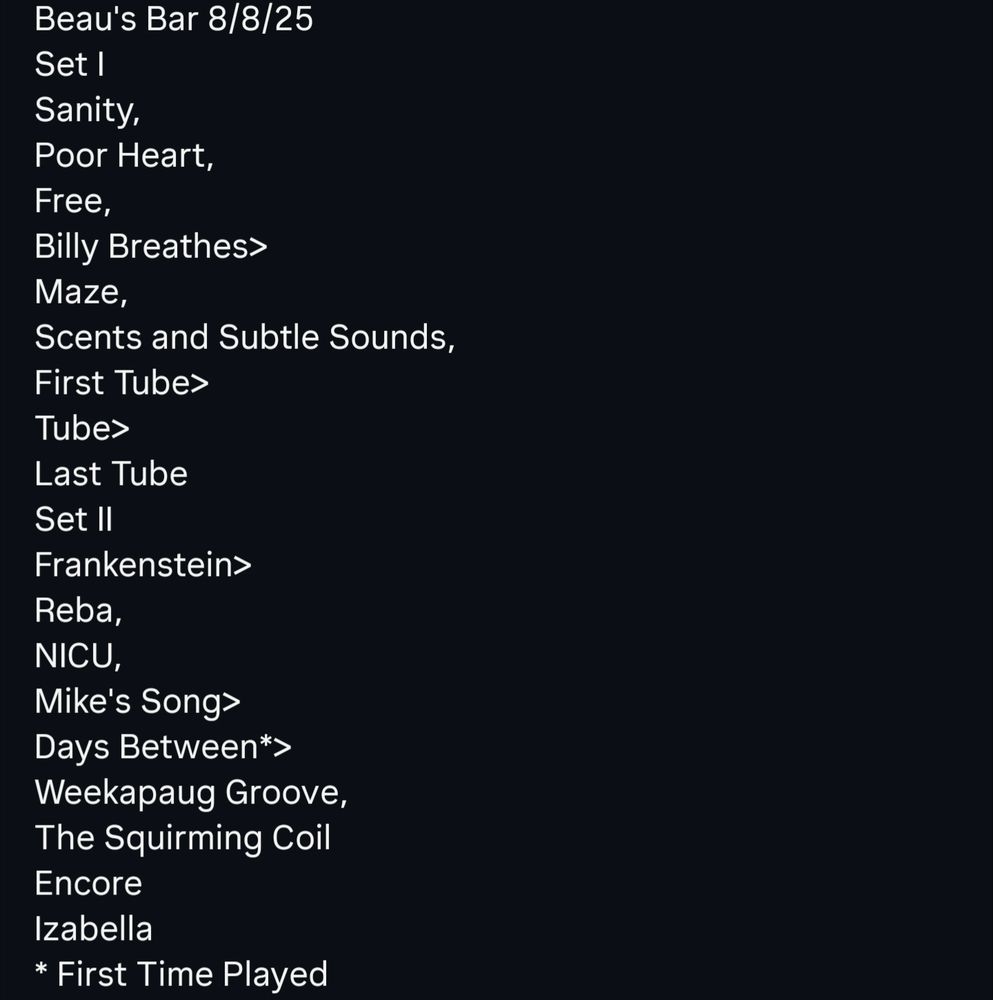This screenshot has width=993, height=1000.
Task: Click 'Billy Breathes>' in the setlist
Action: [151, 247]
